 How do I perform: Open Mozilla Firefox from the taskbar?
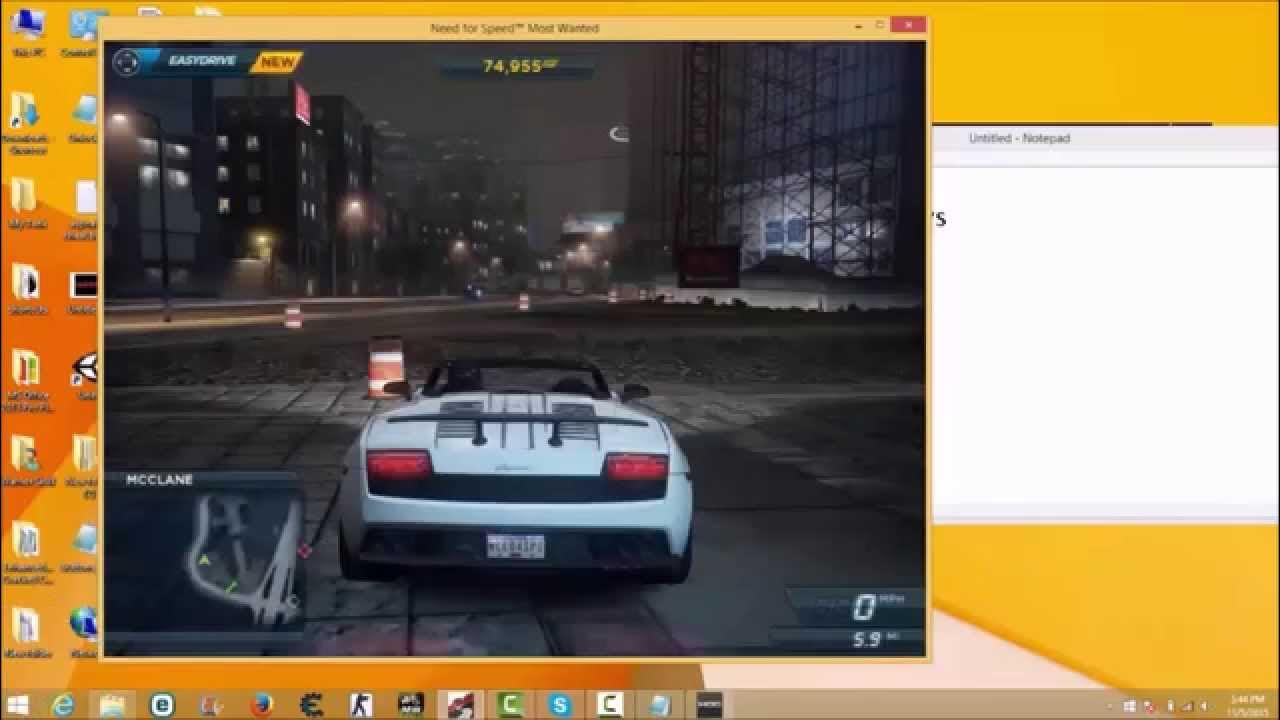tap(262, 705)
